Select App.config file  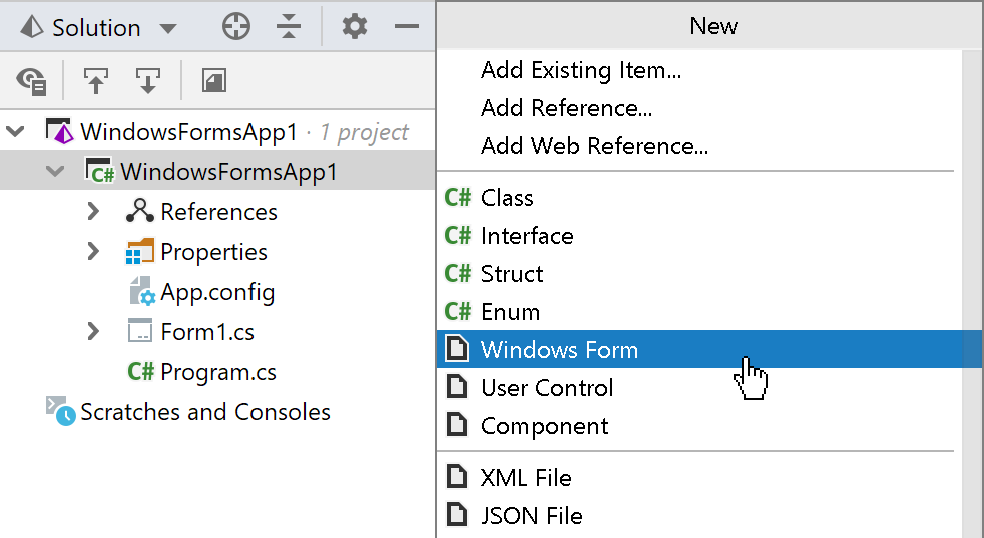tap(202, 292)
